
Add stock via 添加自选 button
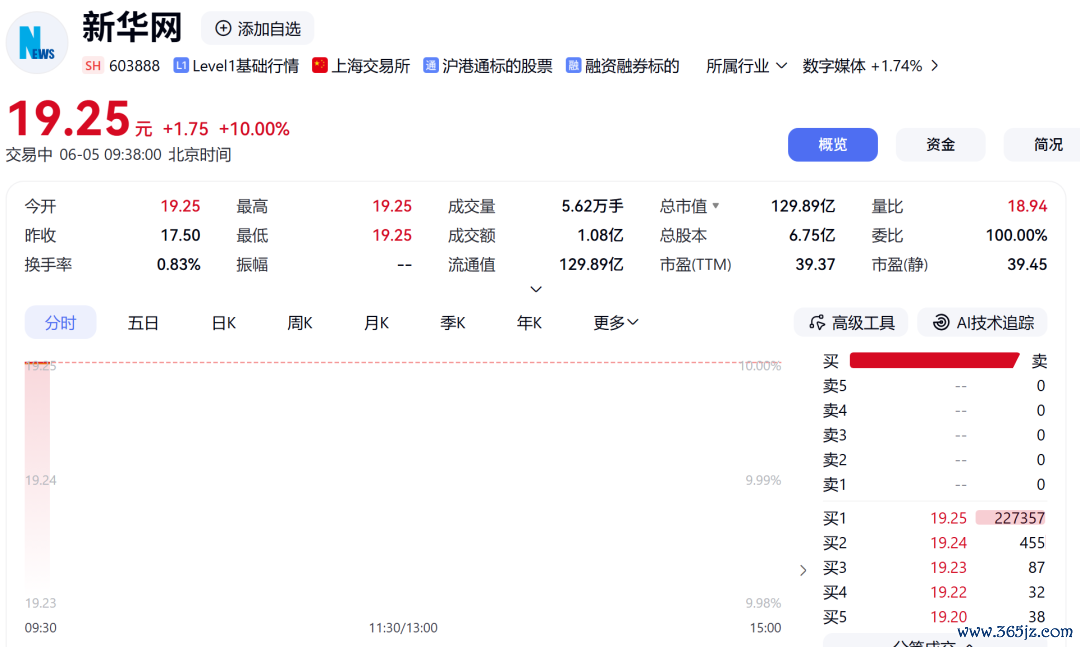click(x=258, y=28)
